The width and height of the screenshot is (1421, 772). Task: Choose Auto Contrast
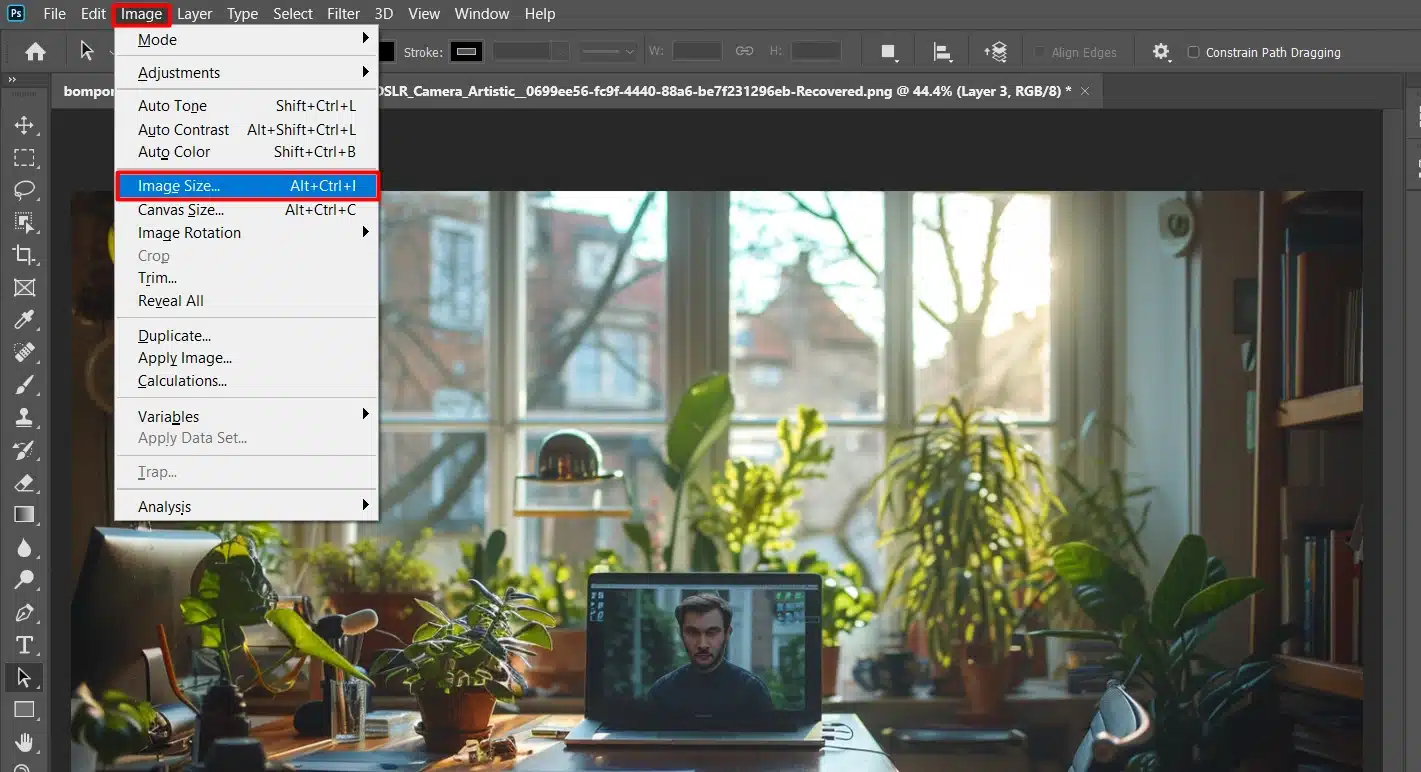(x=246, y=129)
